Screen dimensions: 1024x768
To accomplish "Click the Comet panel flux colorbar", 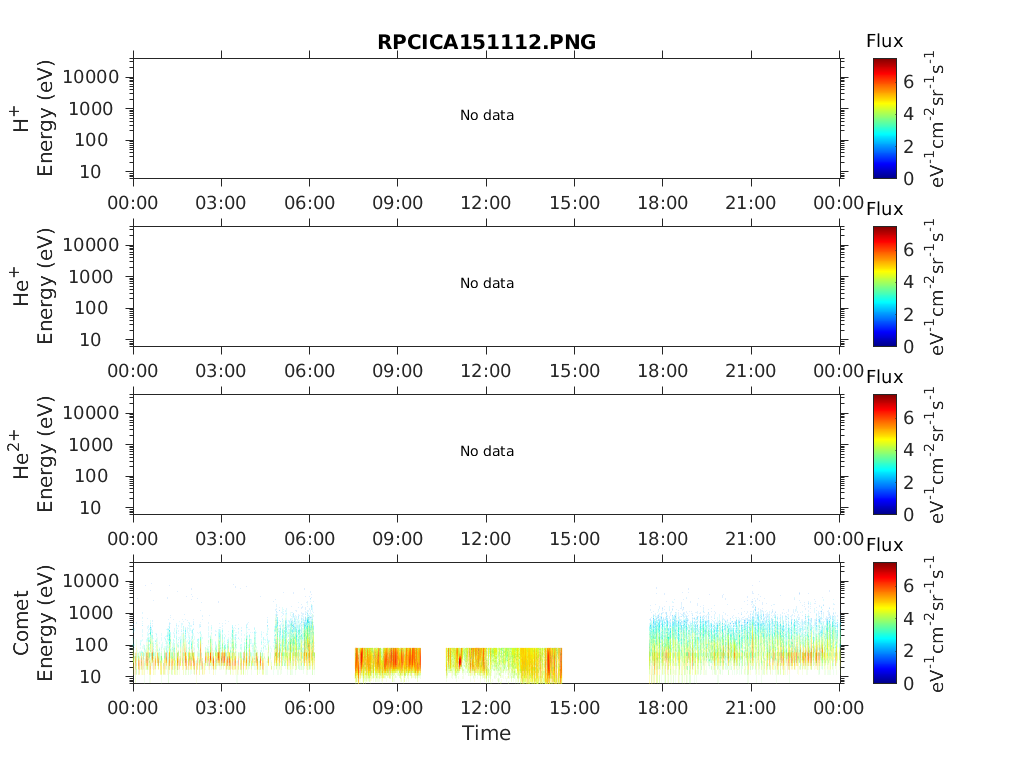I will pyautogui.click(x=885, y=622).
